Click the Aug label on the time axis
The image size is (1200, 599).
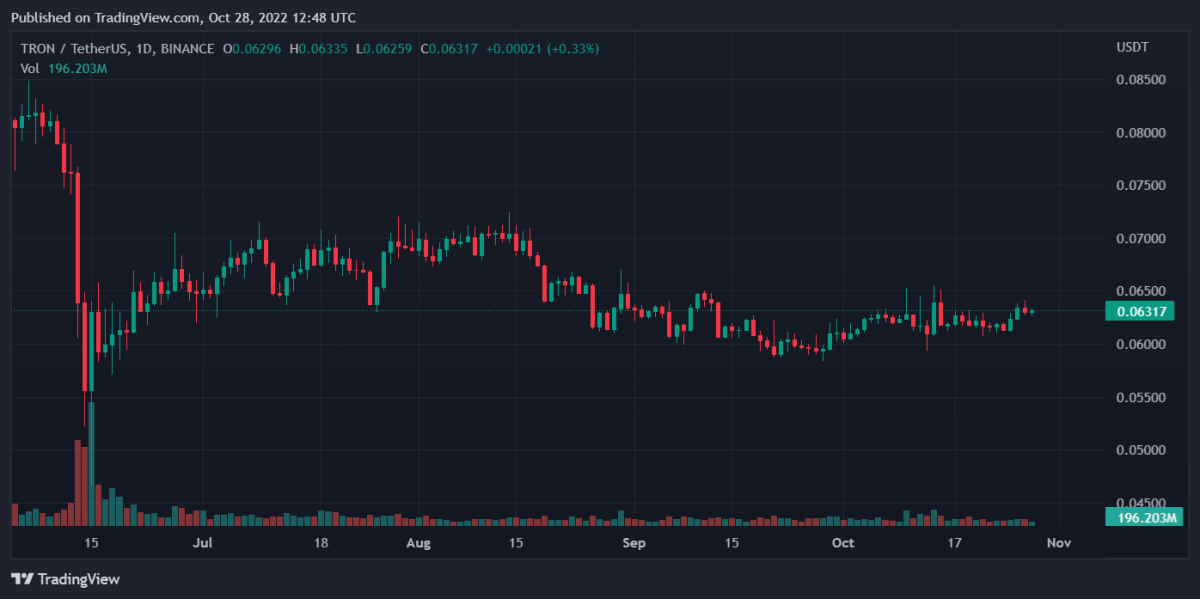(420, 543)
